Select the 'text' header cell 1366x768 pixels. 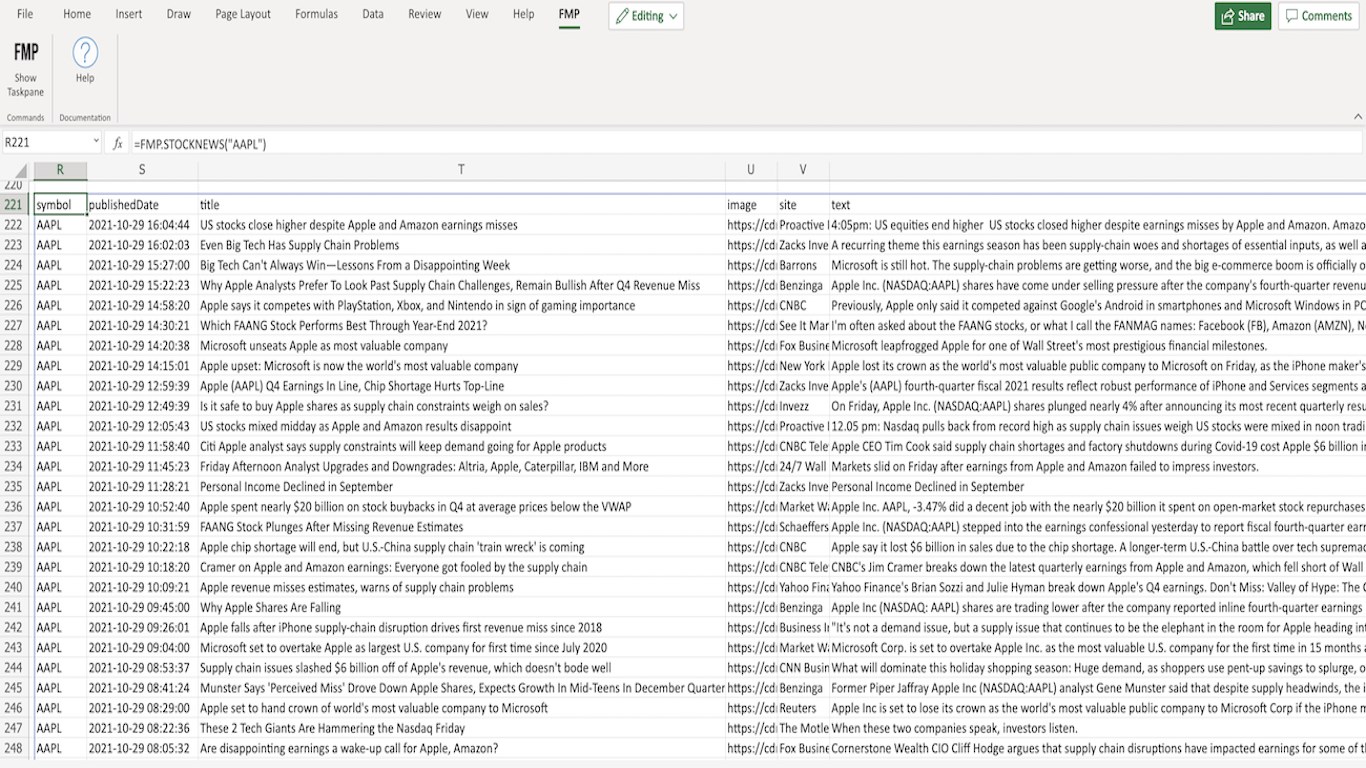click(1097, 205)
